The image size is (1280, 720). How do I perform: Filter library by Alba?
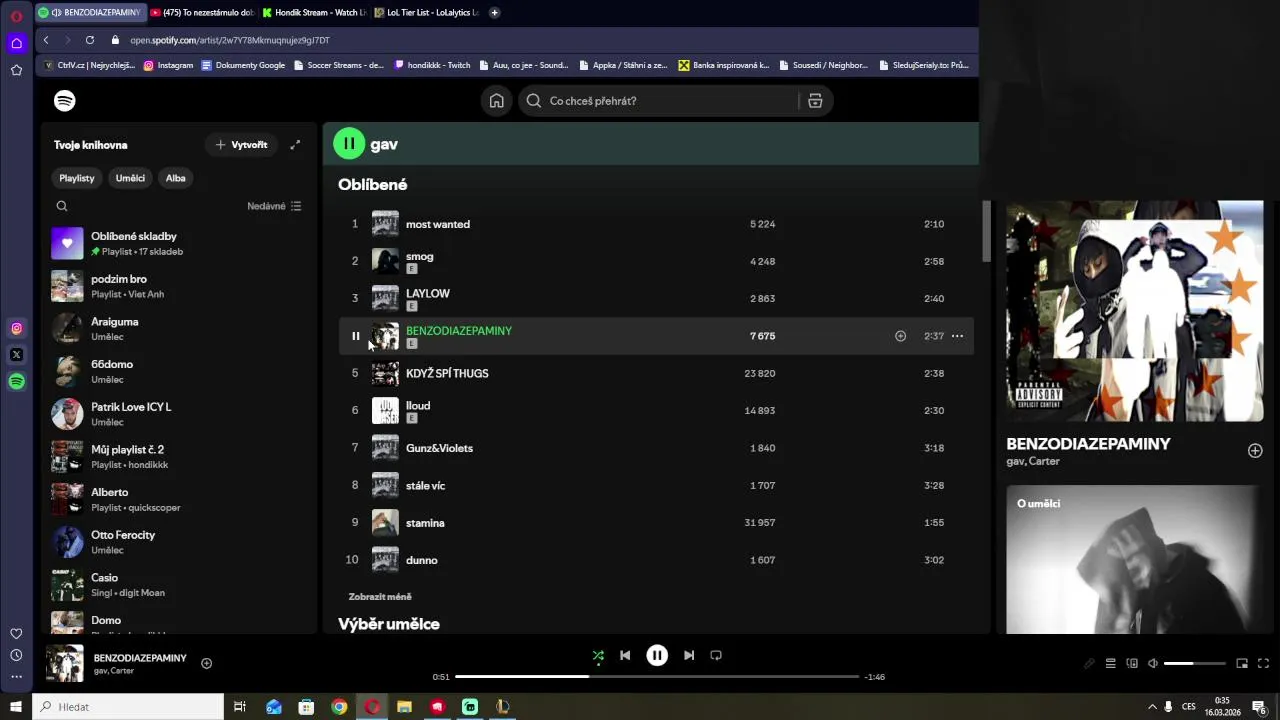[x=176, y=178]
